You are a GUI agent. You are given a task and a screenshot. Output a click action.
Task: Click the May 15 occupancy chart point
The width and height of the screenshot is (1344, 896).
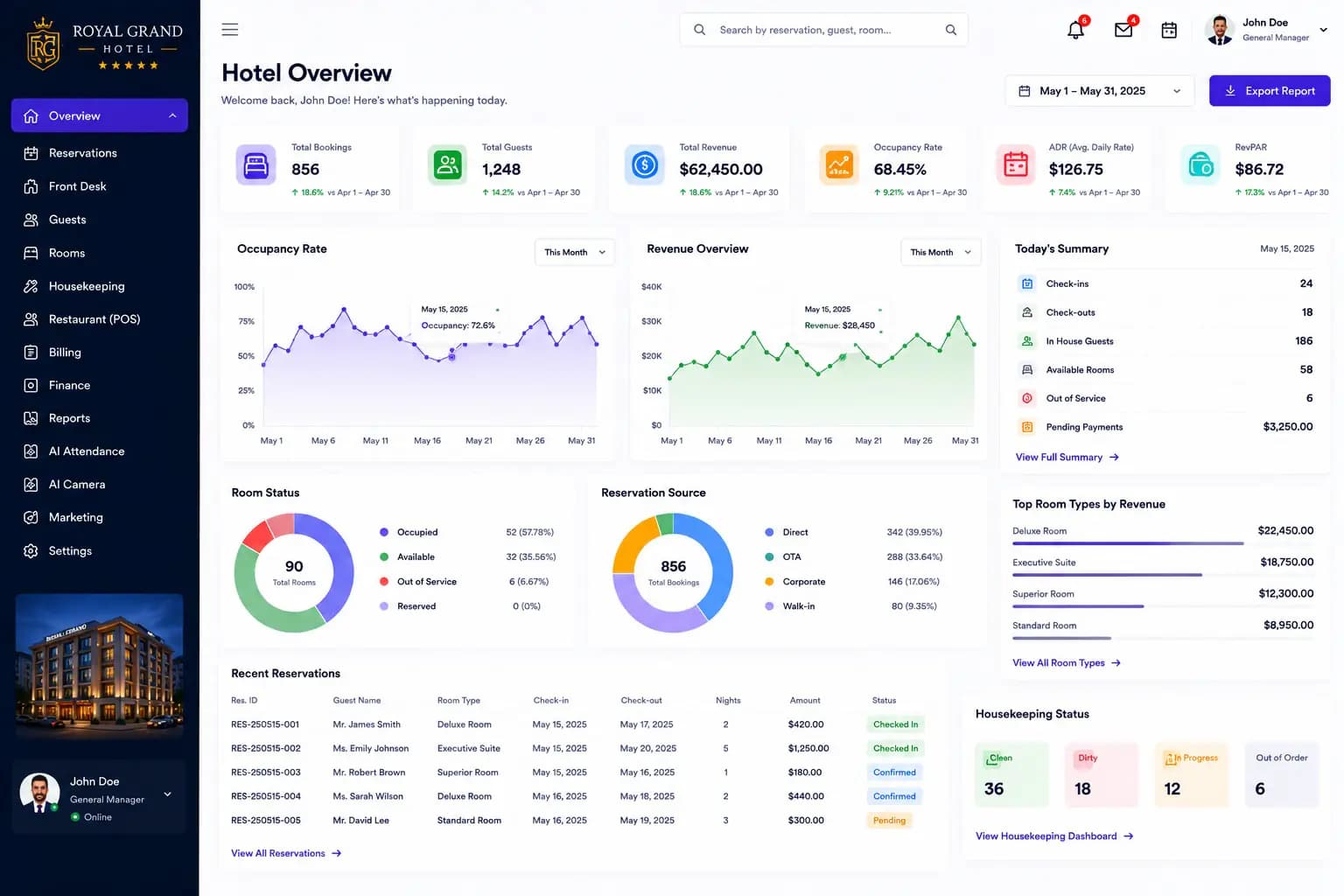pyautogui.click(x=452, y=356)
